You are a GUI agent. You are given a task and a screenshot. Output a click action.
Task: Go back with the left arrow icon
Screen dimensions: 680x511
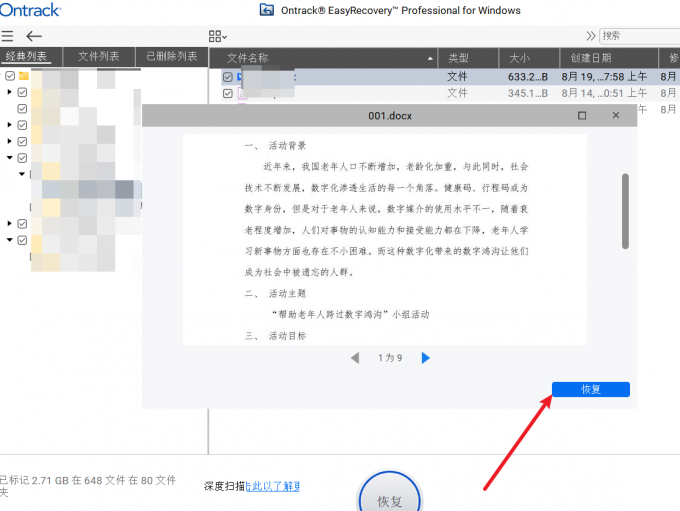pos(34,36)
